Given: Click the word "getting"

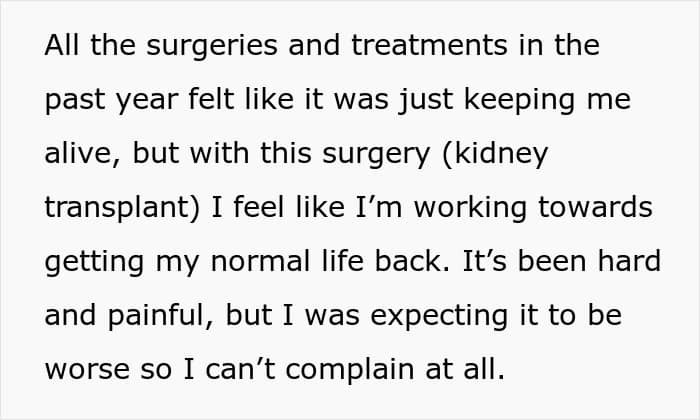Looking at the screenshot, I should point(92,260).
